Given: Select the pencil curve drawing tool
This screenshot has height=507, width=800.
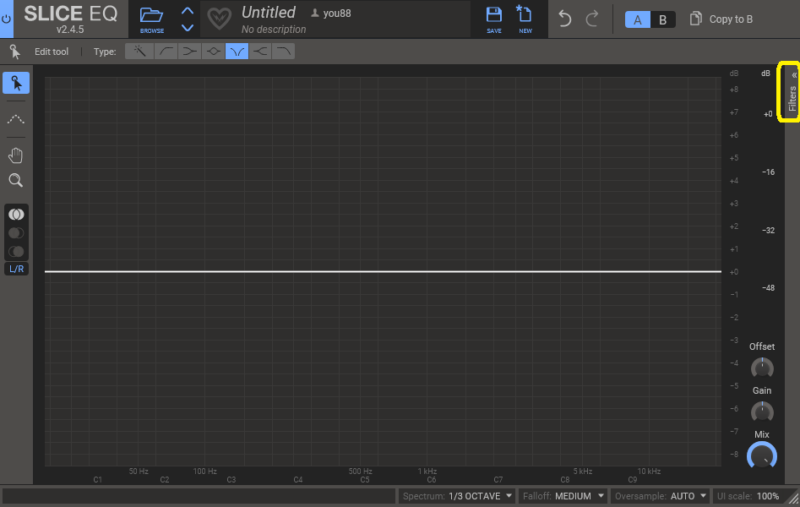Looking at the screenshot, I should 16,119.
